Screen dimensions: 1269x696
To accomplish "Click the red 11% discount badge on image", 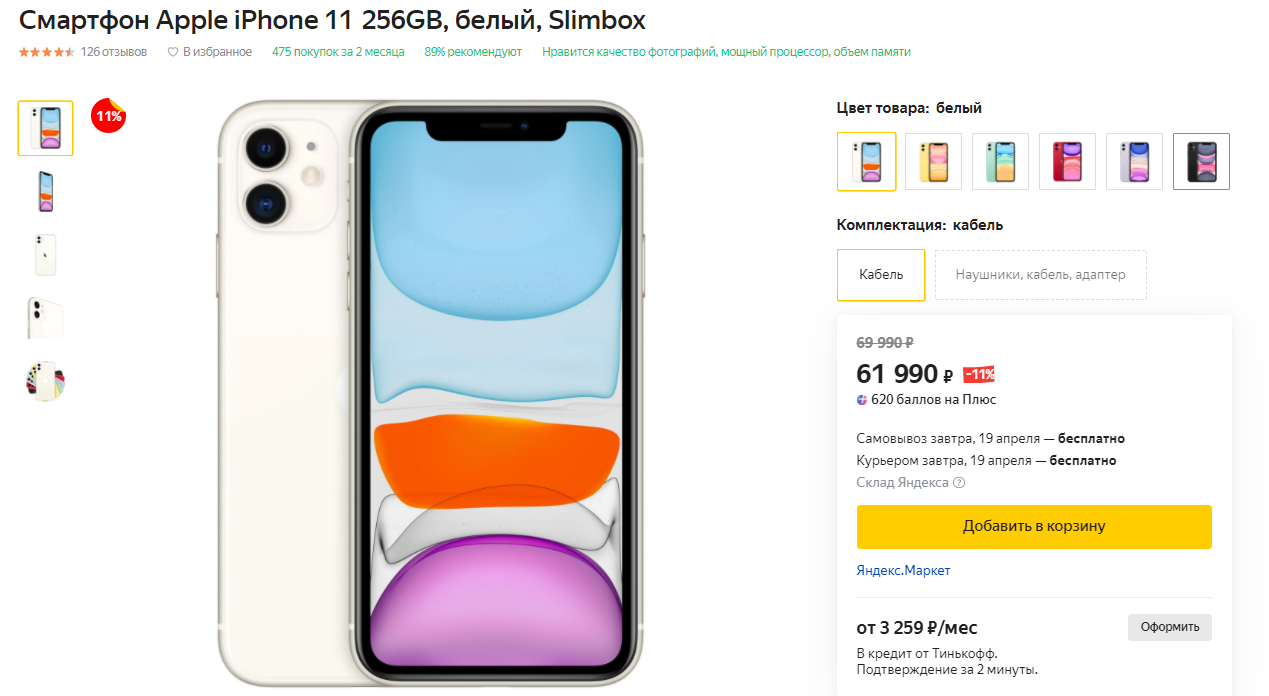I will (x=108, y=116).
